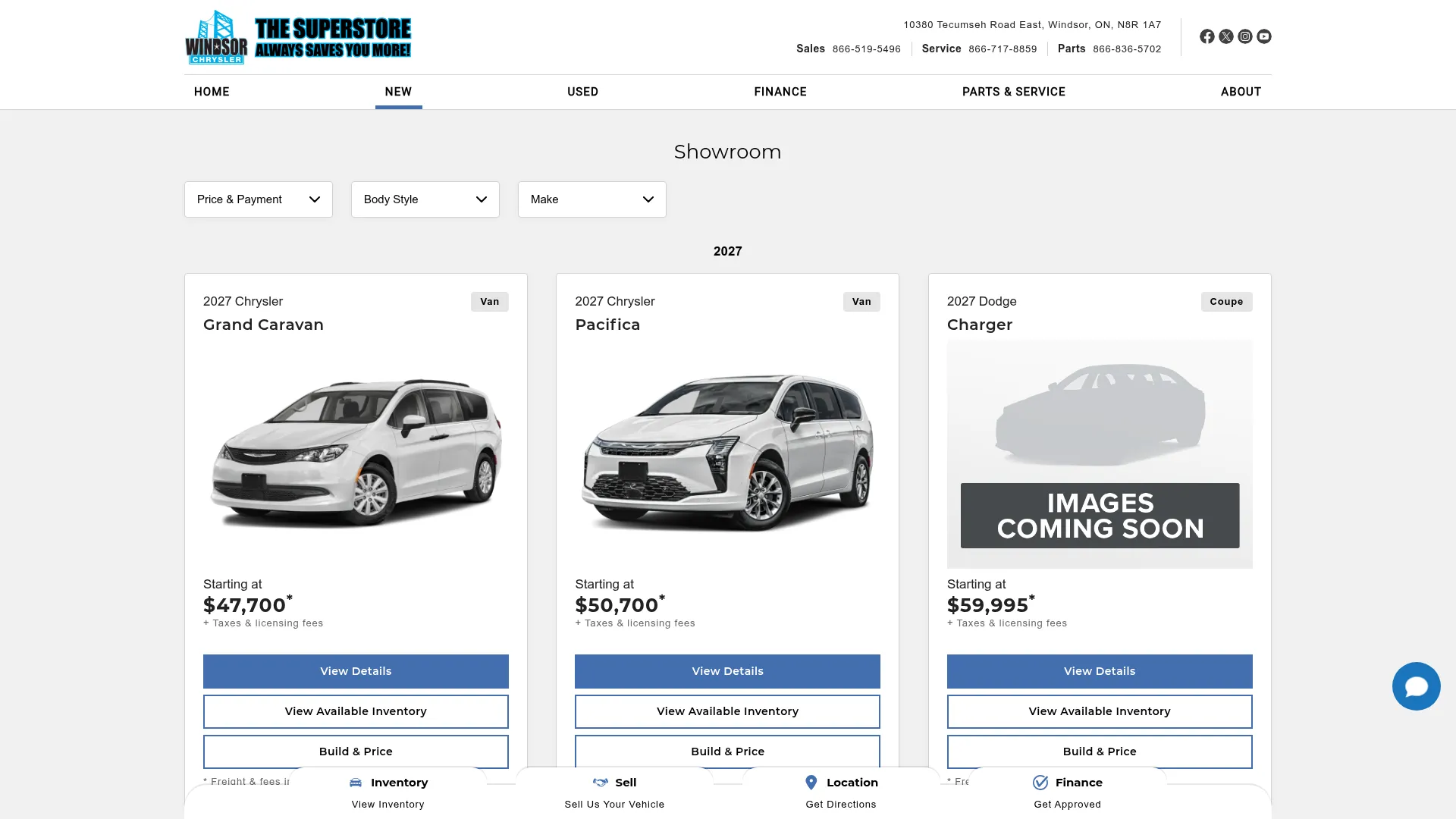The height and width of the screenshot is (819, 1456).
Task: Open the FINANCE menu item
Action: click(780, 92)
